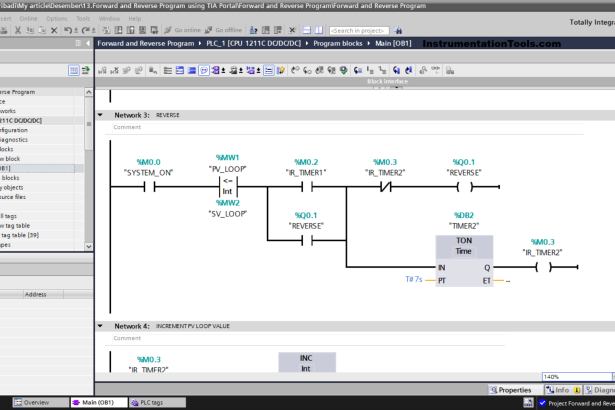Click the Download to device icon
This screenshot has height=410, width=615.
click(118, 30)
